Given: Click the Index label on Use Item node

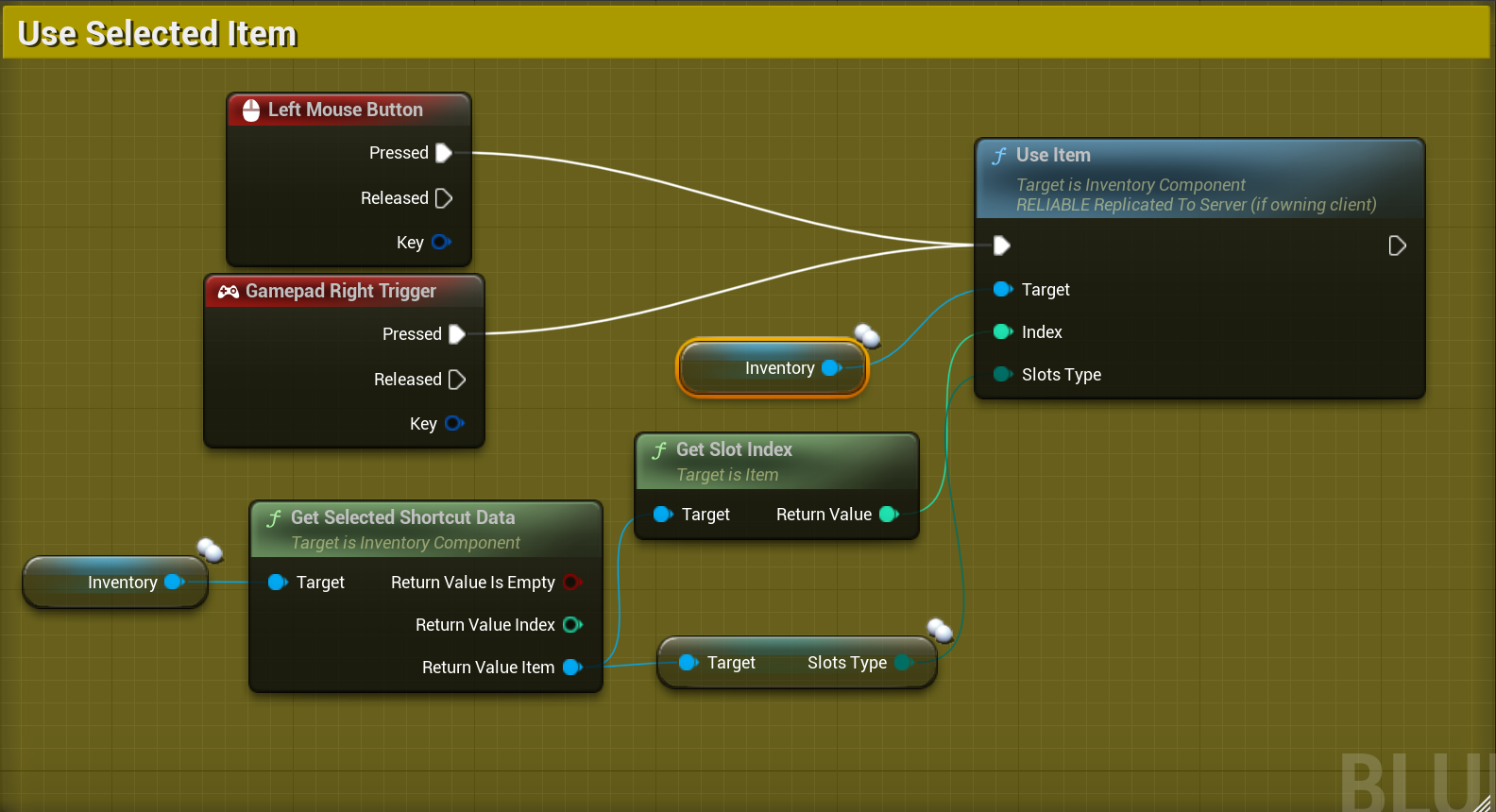Looking at the screenshot, I should point(1042,332).
